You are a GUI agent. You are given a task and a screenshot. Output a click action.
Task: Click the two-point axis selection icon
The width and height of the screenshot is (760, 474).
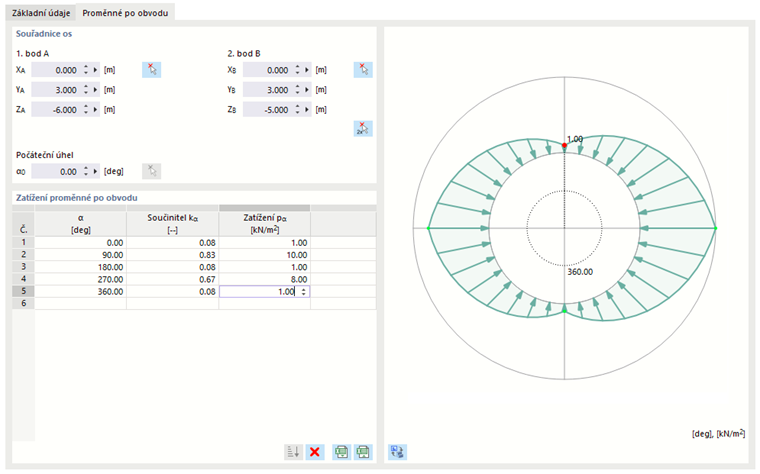coord(363,128)
